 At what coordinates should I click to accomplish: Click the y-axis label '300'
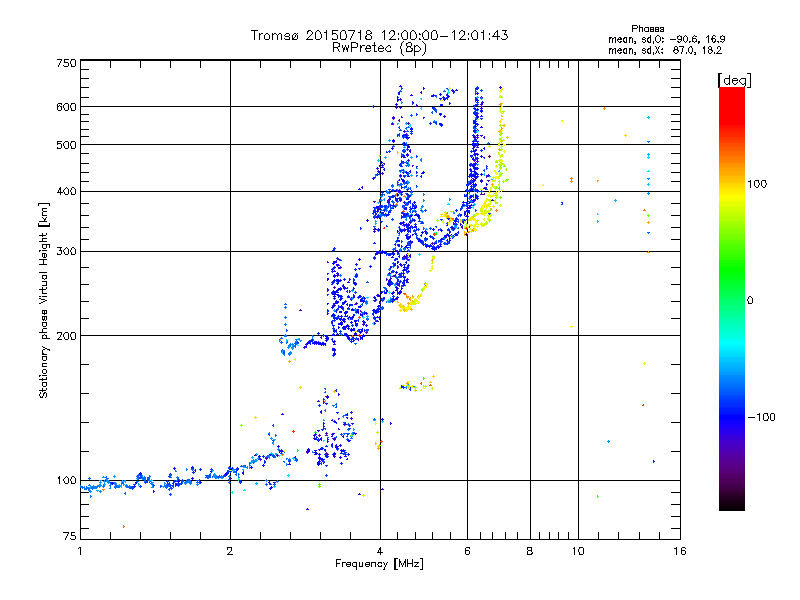pos(67,252)
